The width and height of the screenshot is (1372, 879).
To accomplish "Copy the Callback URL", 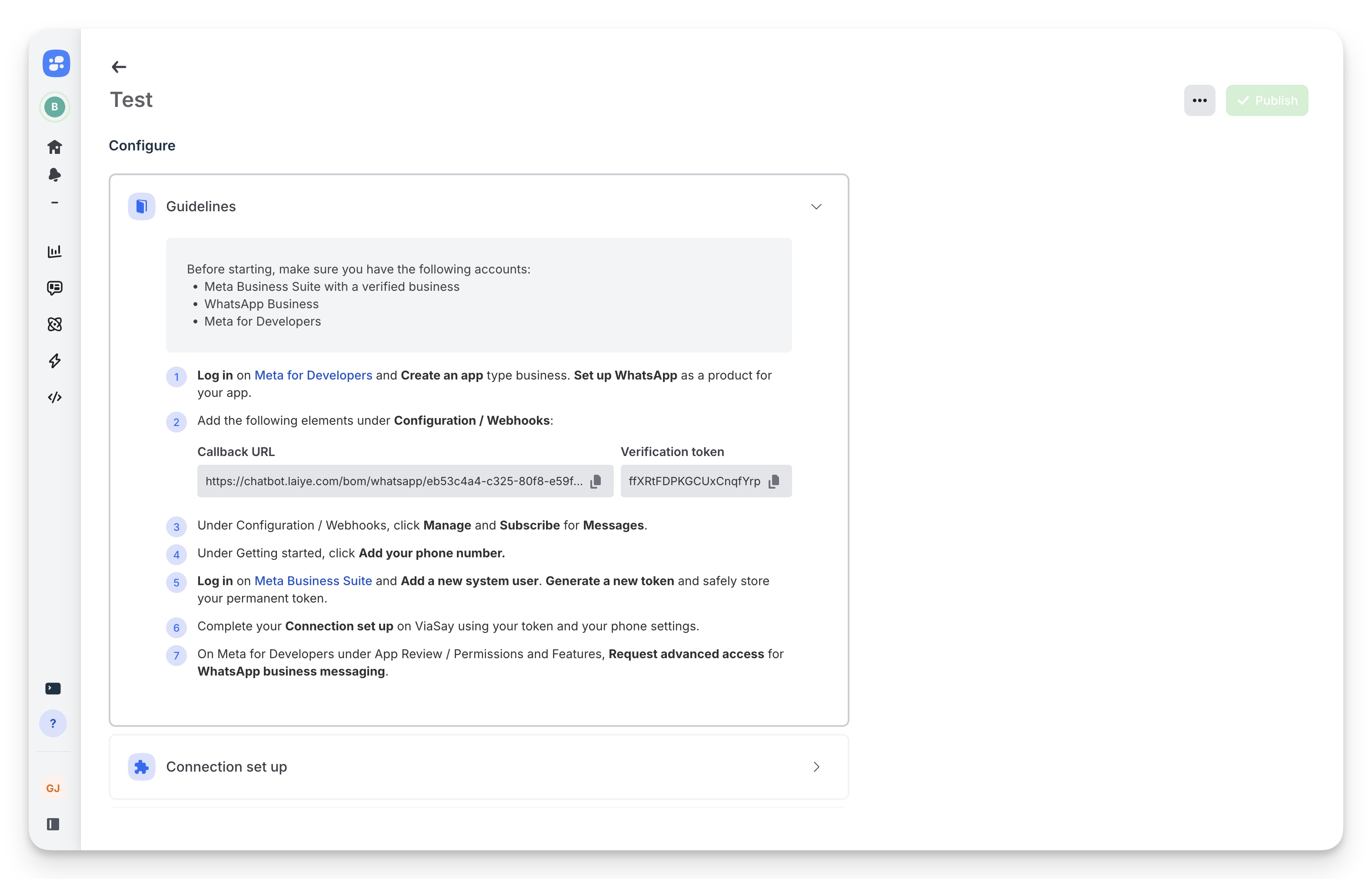I will (596, 481).
